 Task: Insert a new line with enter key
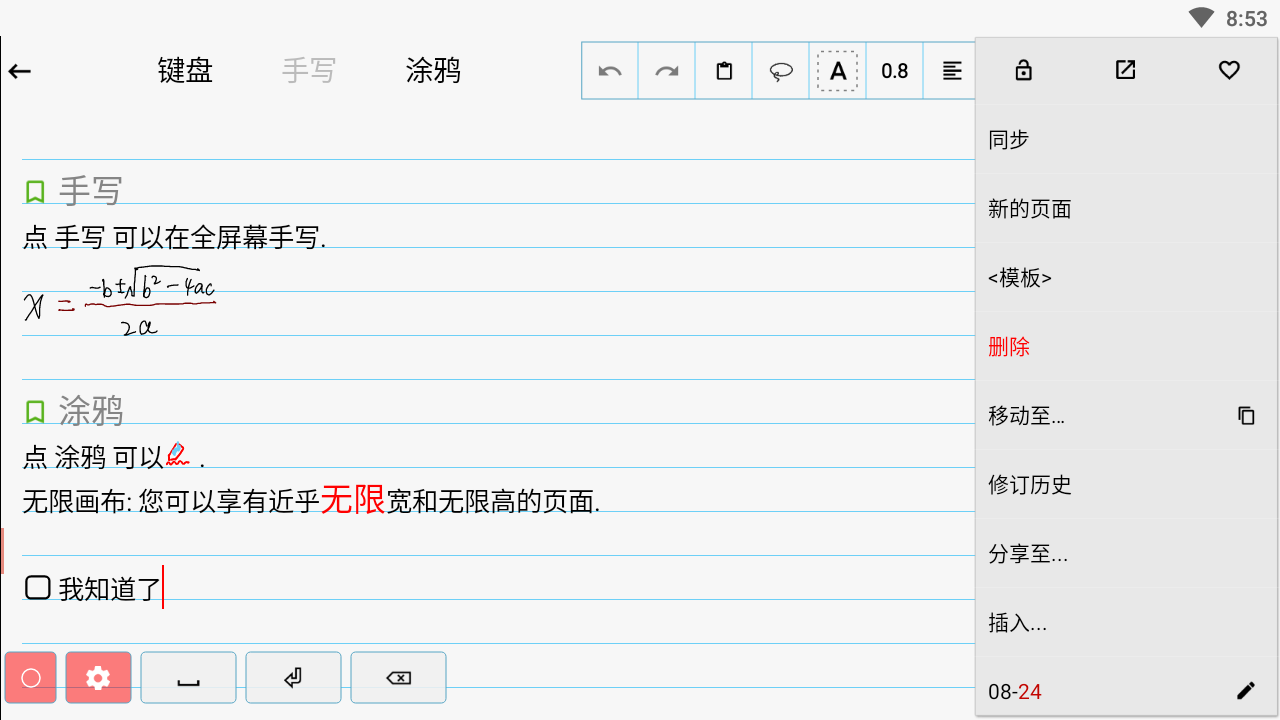pos(293,678)
